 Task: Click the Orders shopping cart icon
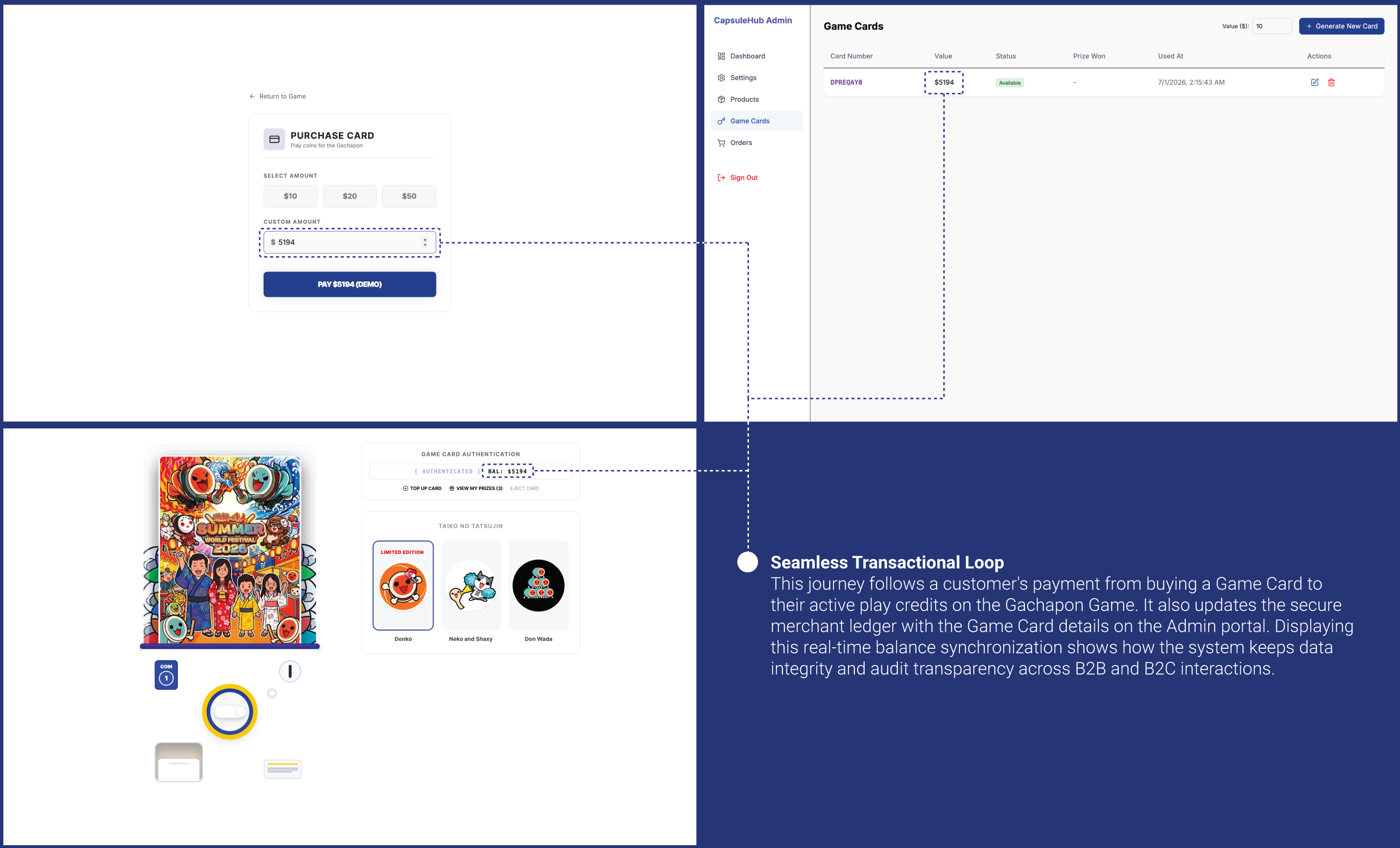pos(721,143)
